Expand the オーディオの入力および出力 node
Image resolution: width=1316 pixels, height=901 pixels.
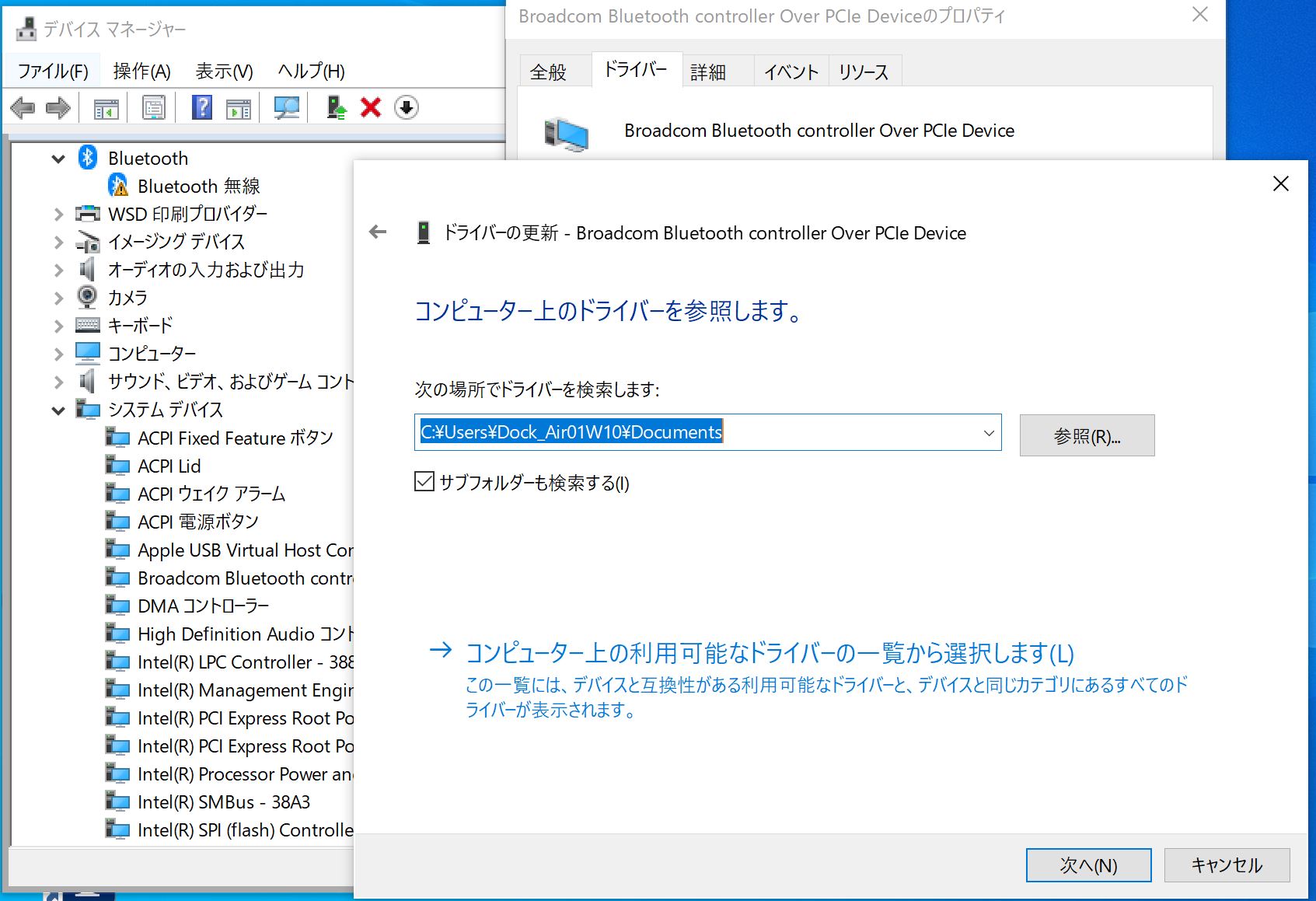(58, 271)
